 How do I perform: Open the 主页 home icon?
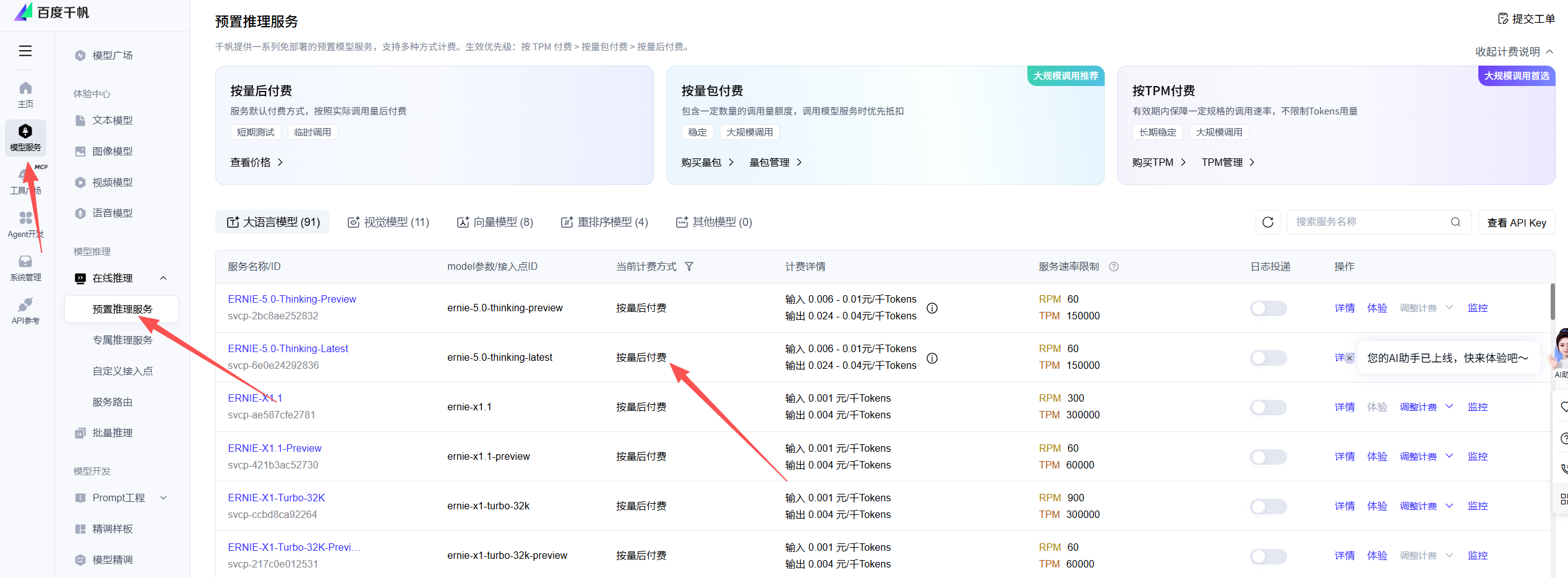point(25,94)
